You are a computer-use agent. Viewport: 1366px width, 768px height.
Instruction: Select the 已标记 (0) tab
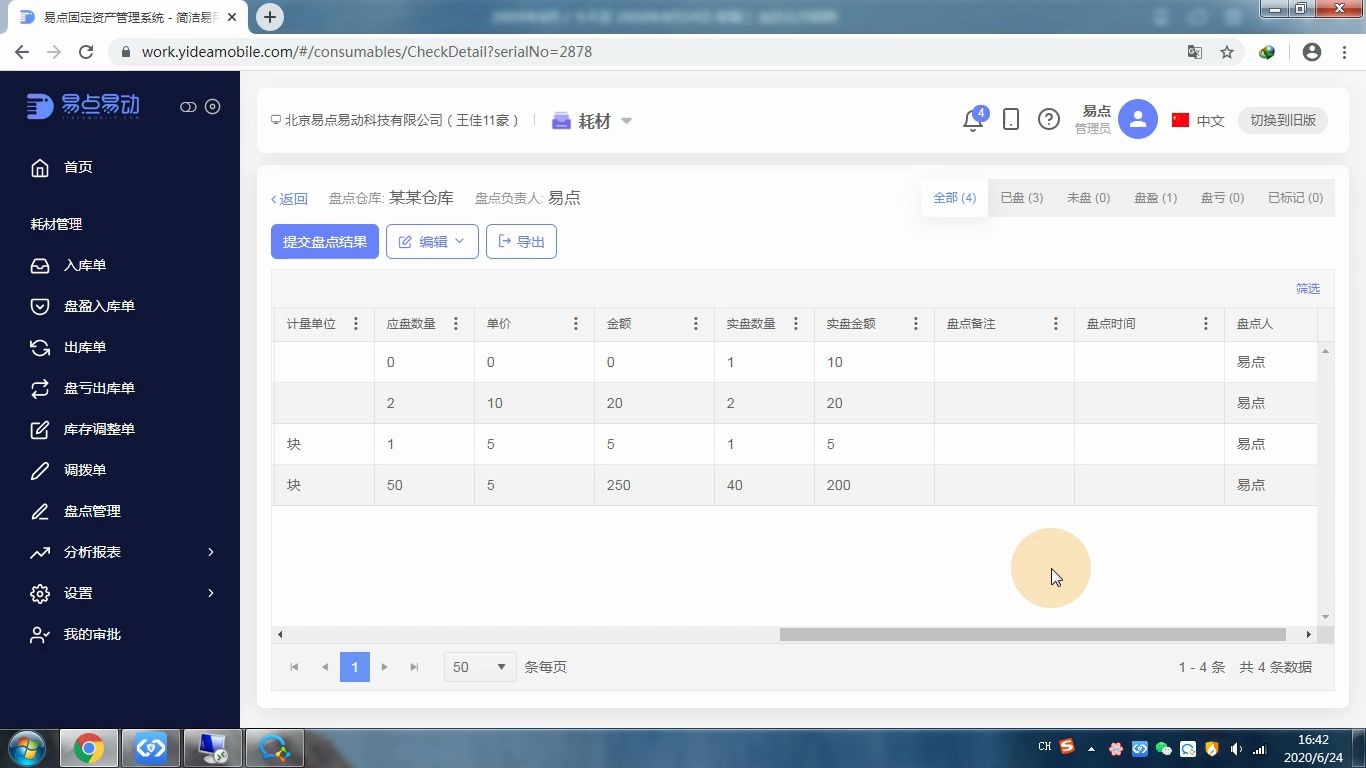click(1295, 198)
